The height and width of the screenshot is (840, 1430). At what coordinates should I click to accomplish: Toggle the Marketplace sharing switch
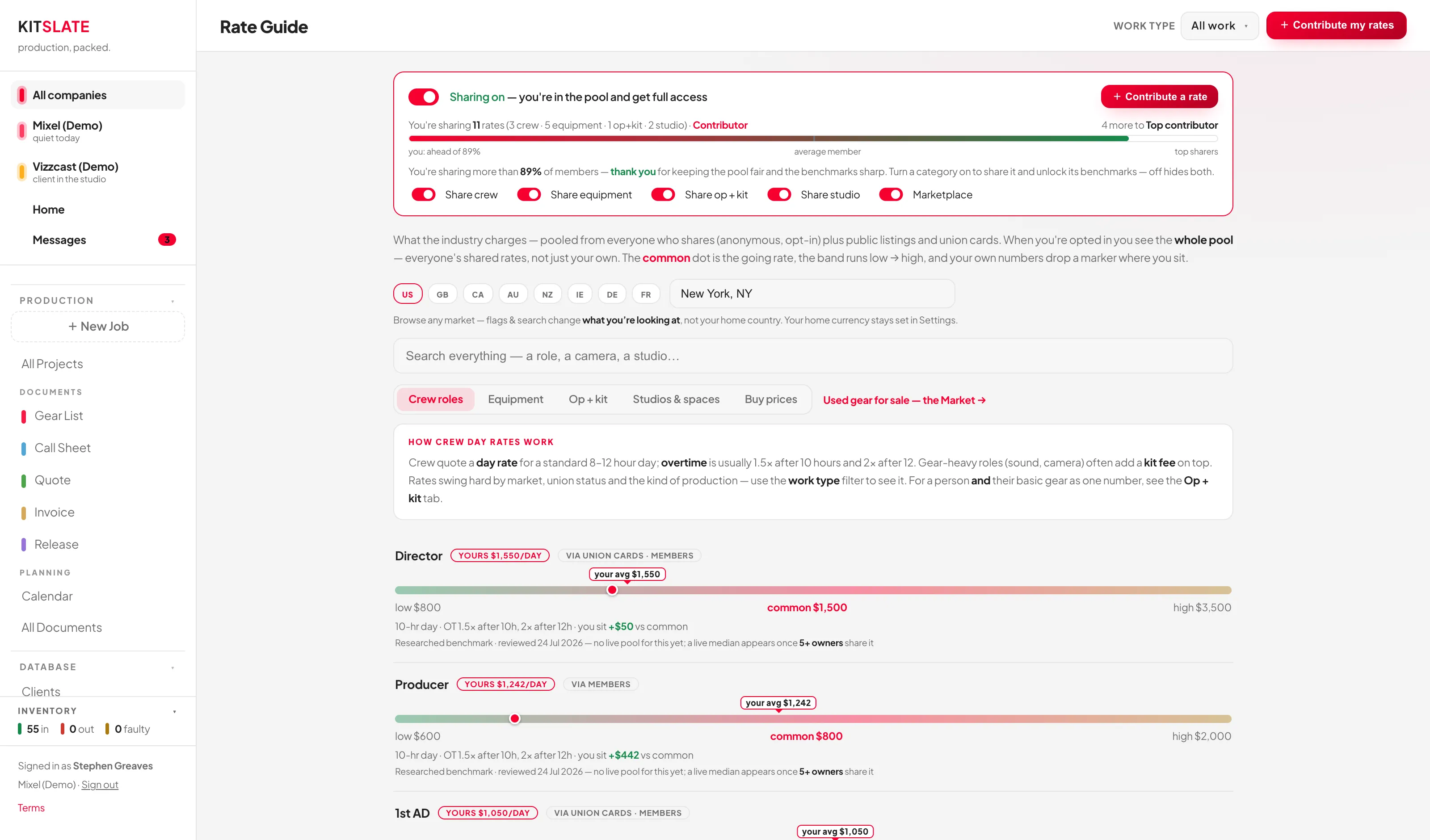tap(891, 195)
